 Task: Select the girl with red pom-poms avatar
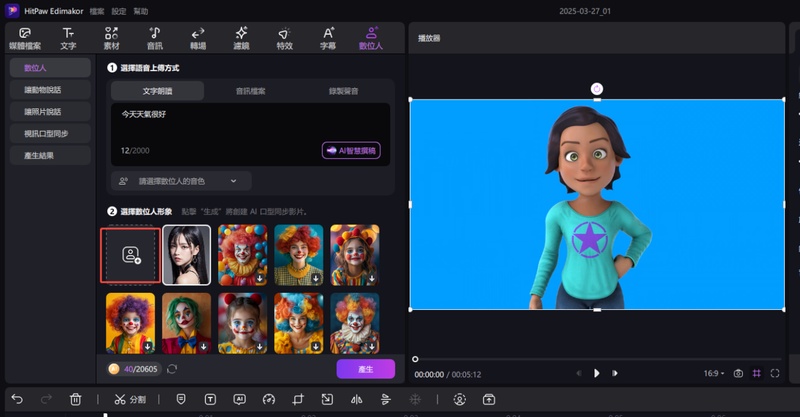tap(242, 323)
